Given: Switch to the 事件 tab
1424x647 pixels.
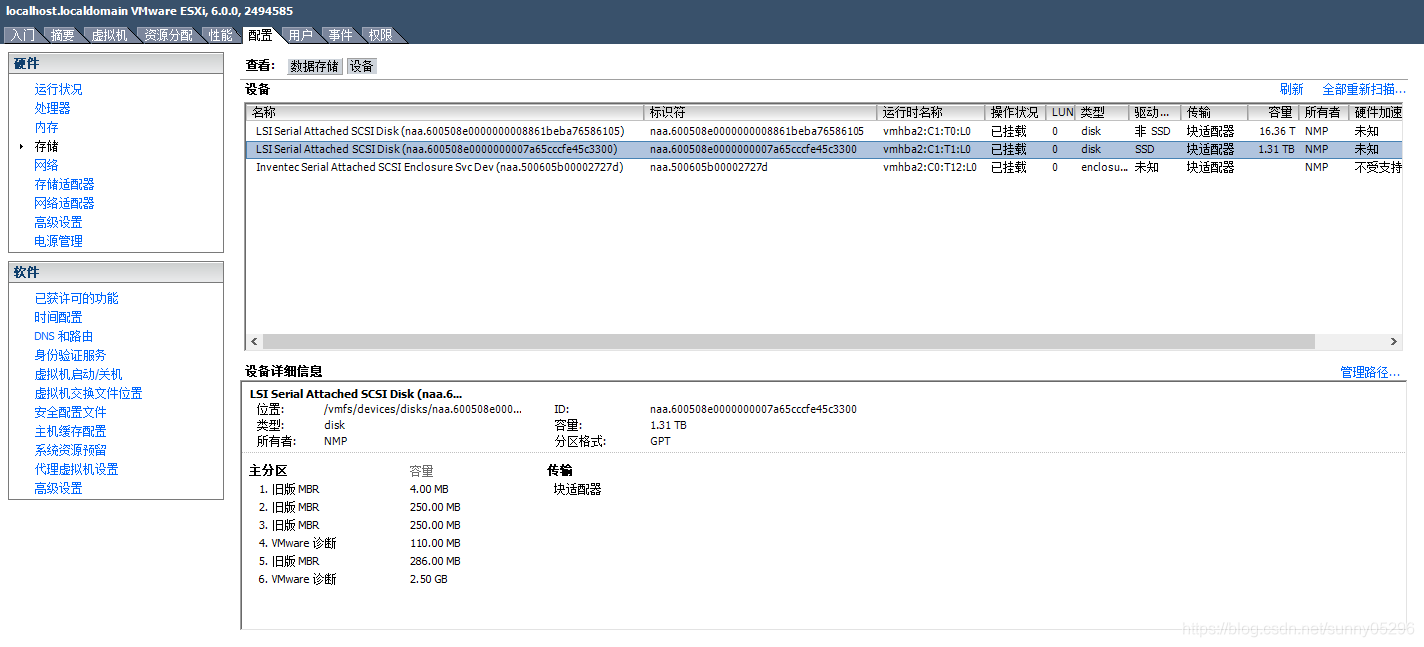Looking at the screenshot, I should 340,35.
